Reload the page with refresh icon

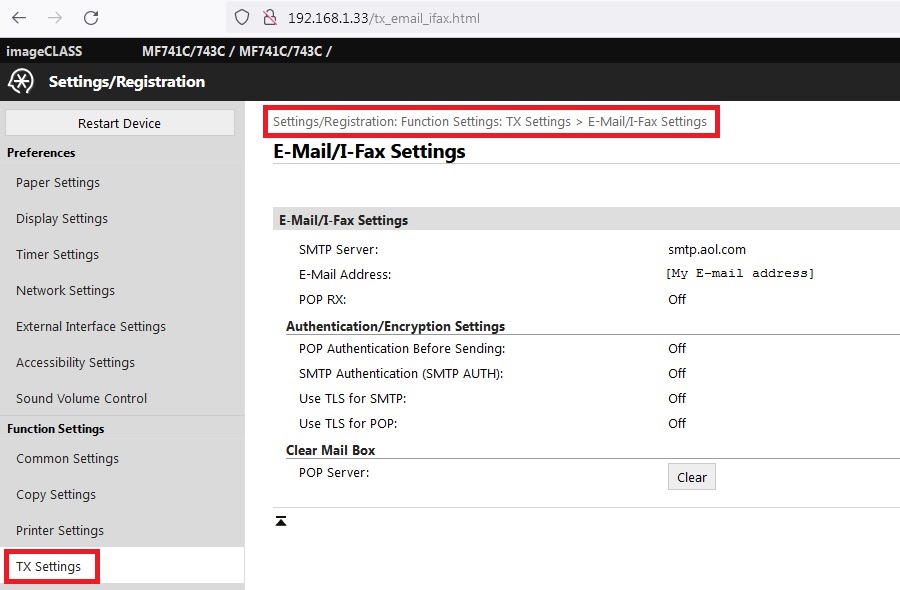91,18
